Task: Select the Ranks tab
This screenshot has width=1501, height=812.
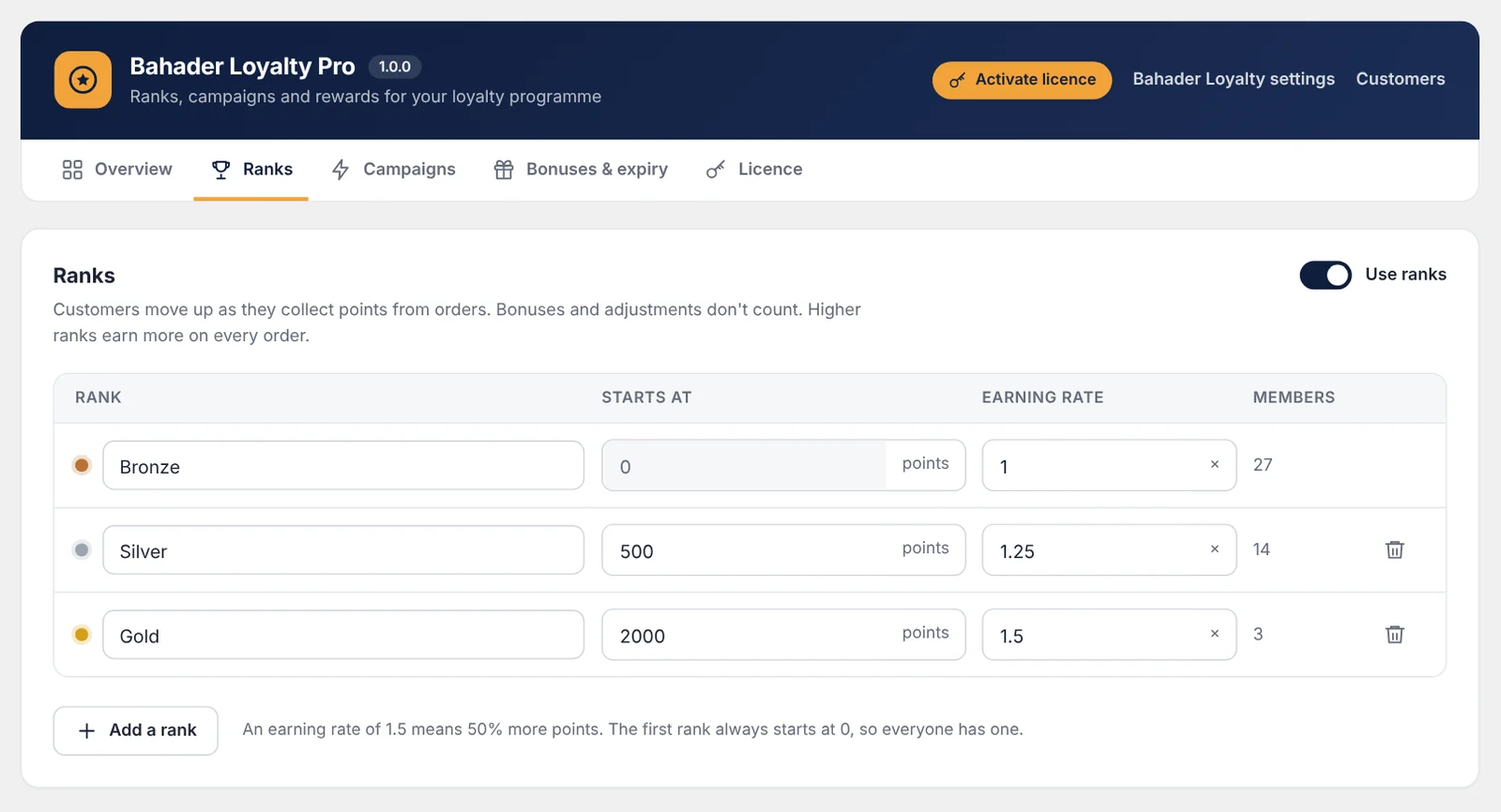Action: [x=251, y=170]
